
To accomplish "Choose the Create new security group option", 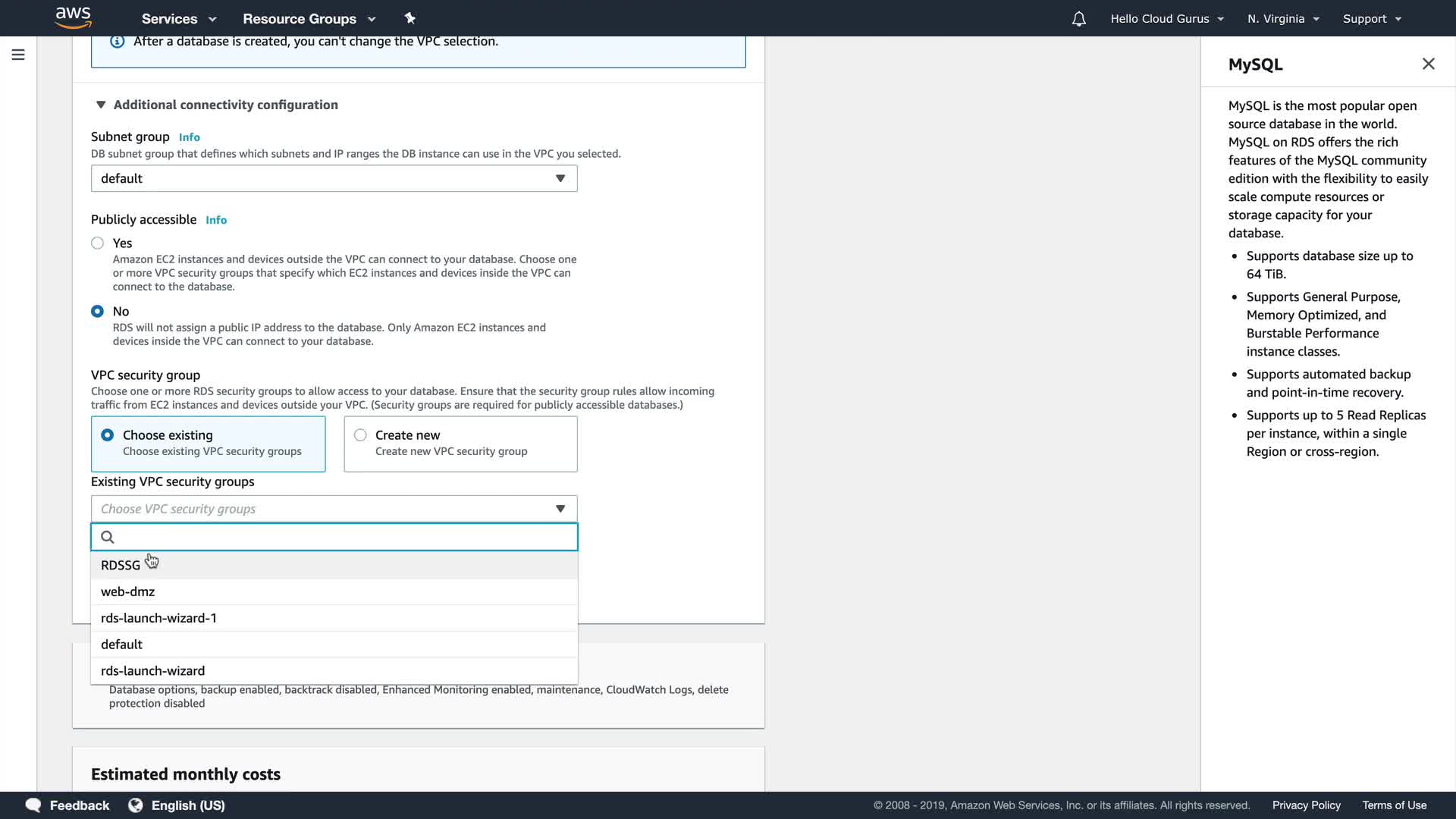I will [x=361, y=435].
